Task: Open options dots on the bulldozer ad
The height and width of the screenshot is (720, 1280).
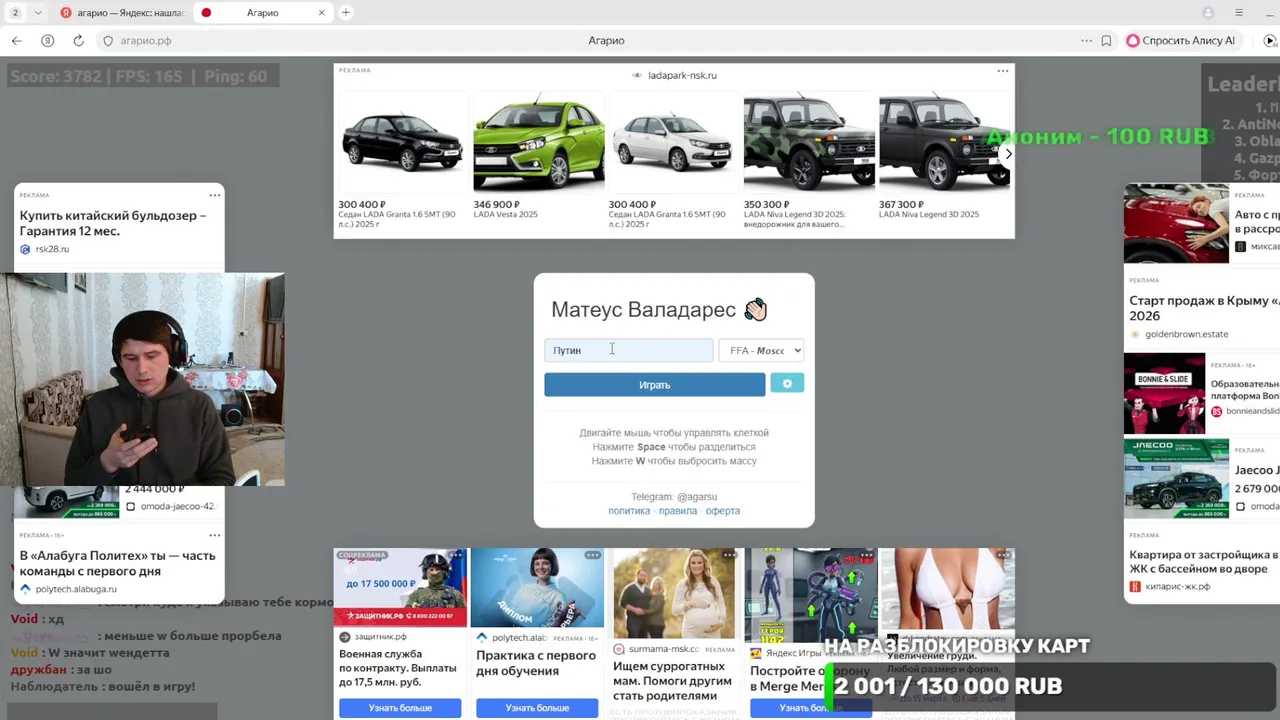Action: (214, 195)
